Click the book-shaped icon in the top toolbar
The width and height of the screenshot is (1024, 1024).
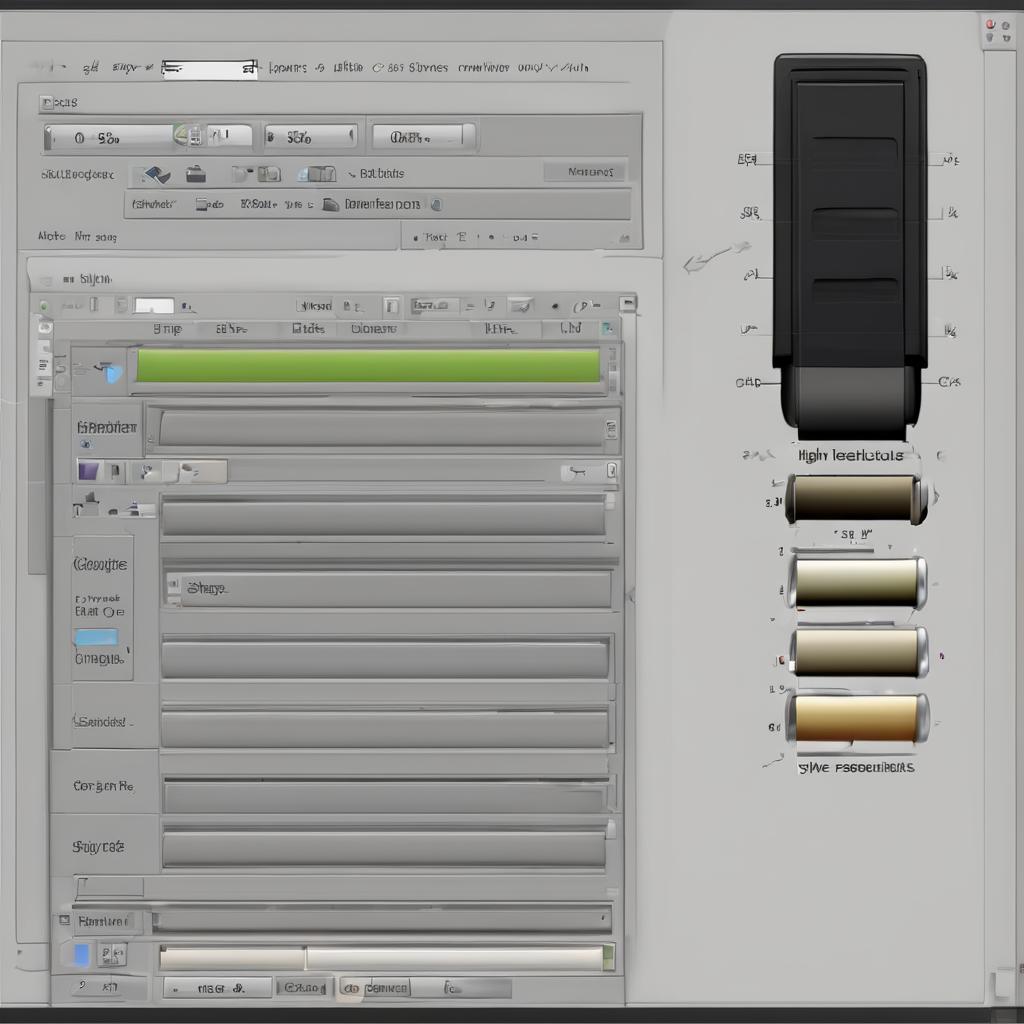[x=316, y=174]
